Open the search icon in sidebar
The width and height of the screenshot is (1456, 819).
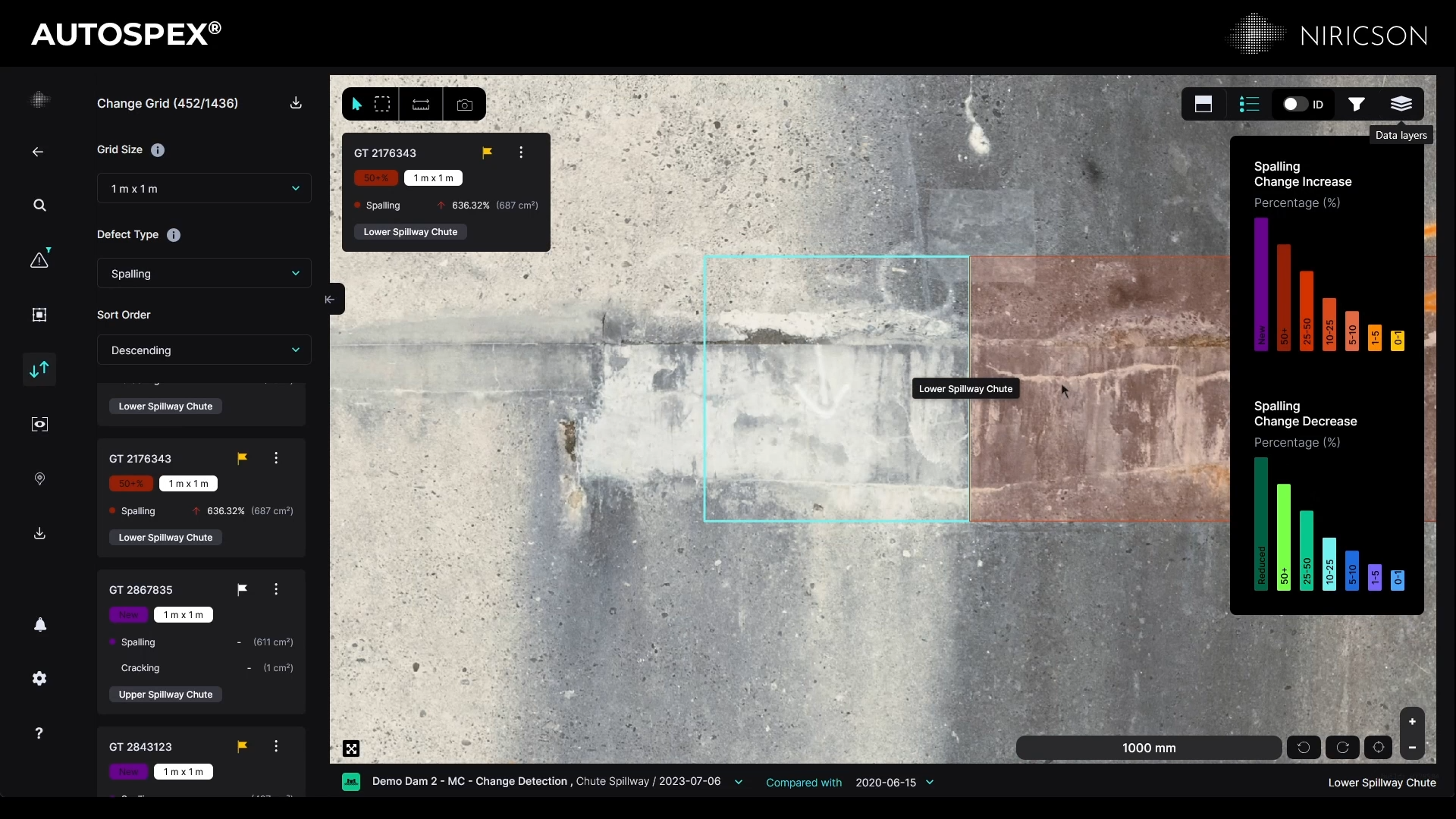39,206
